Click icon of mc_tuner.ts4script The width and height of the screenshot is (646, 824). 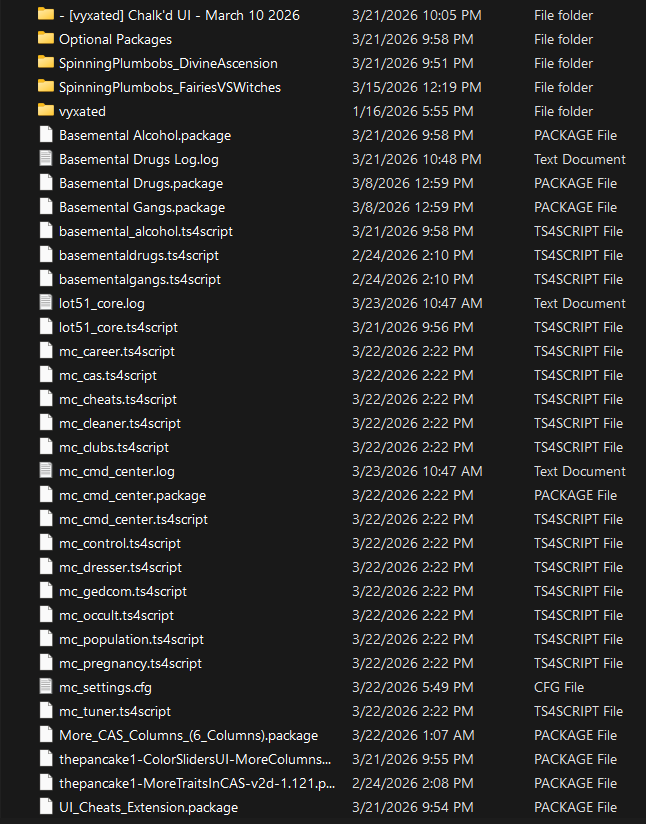coord(46,710)
